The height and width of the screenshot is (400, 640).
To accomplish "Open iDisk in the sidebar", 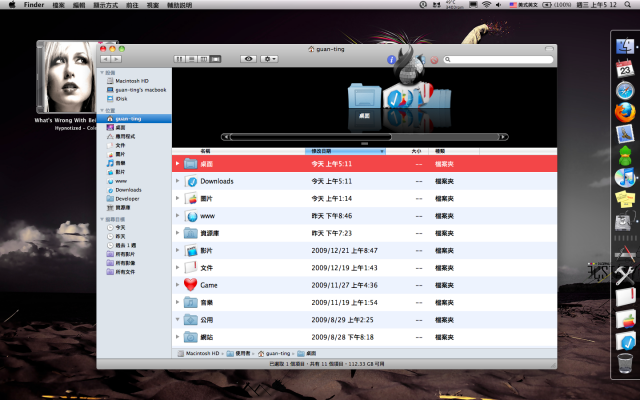I will (x=117, y=99).
